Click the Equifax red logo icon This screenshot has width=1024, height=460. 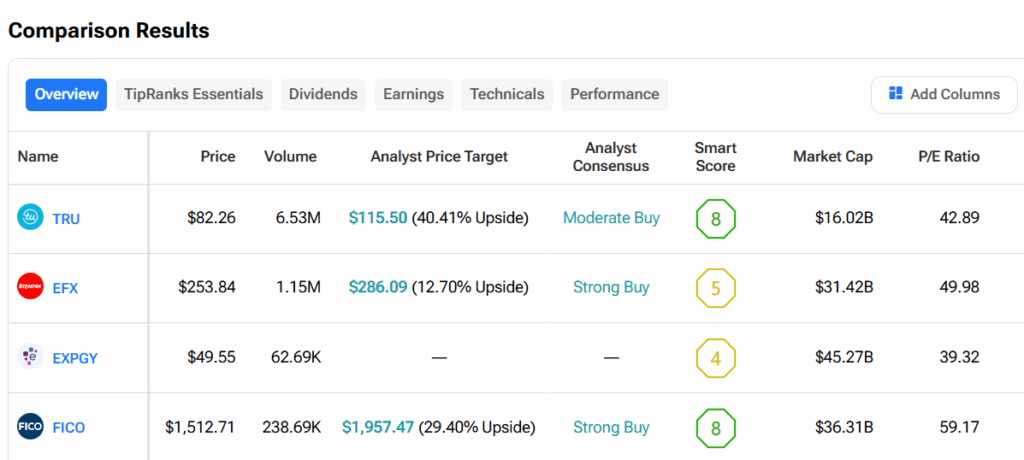(x=31, y=287)
